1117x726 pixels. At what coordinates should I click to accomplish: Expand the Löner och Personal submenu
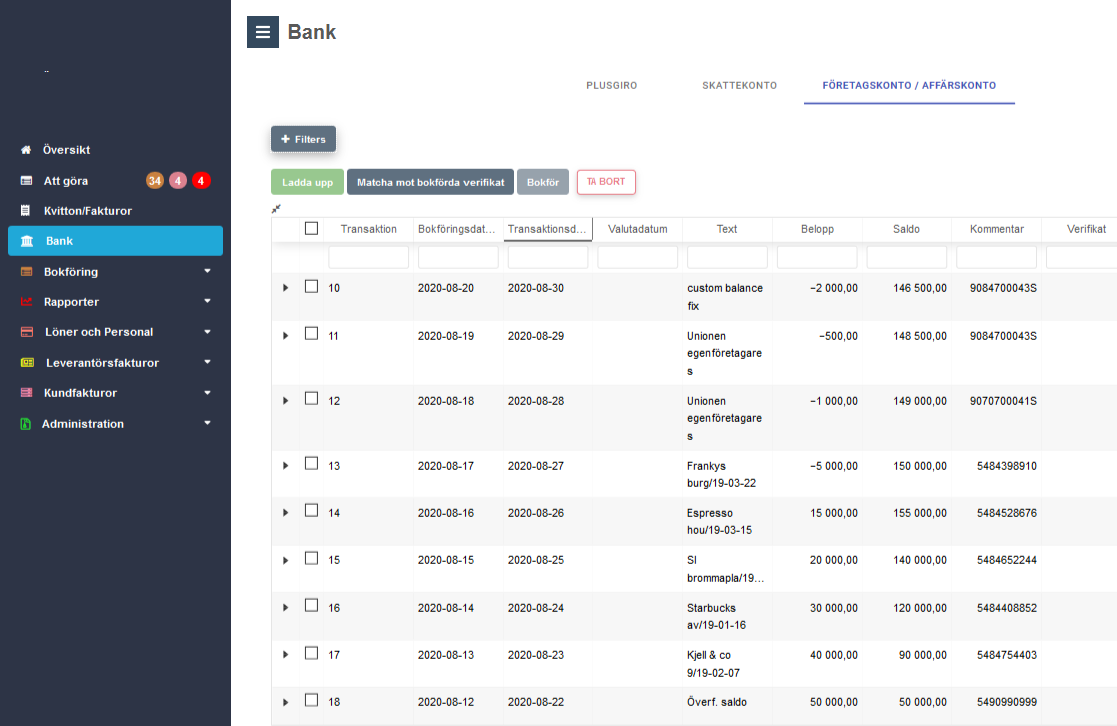pyautogui.click(x=208, y=332)
